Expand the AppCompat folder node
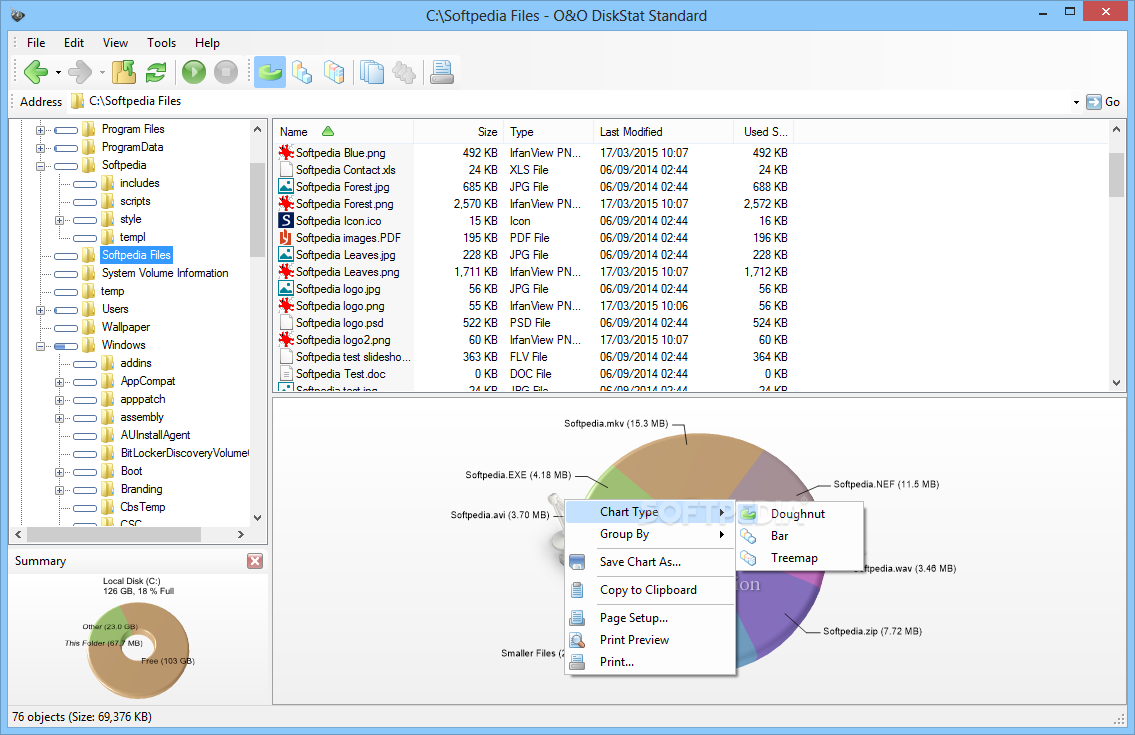Screen dimensions: 1135x735 coord(59,382)
